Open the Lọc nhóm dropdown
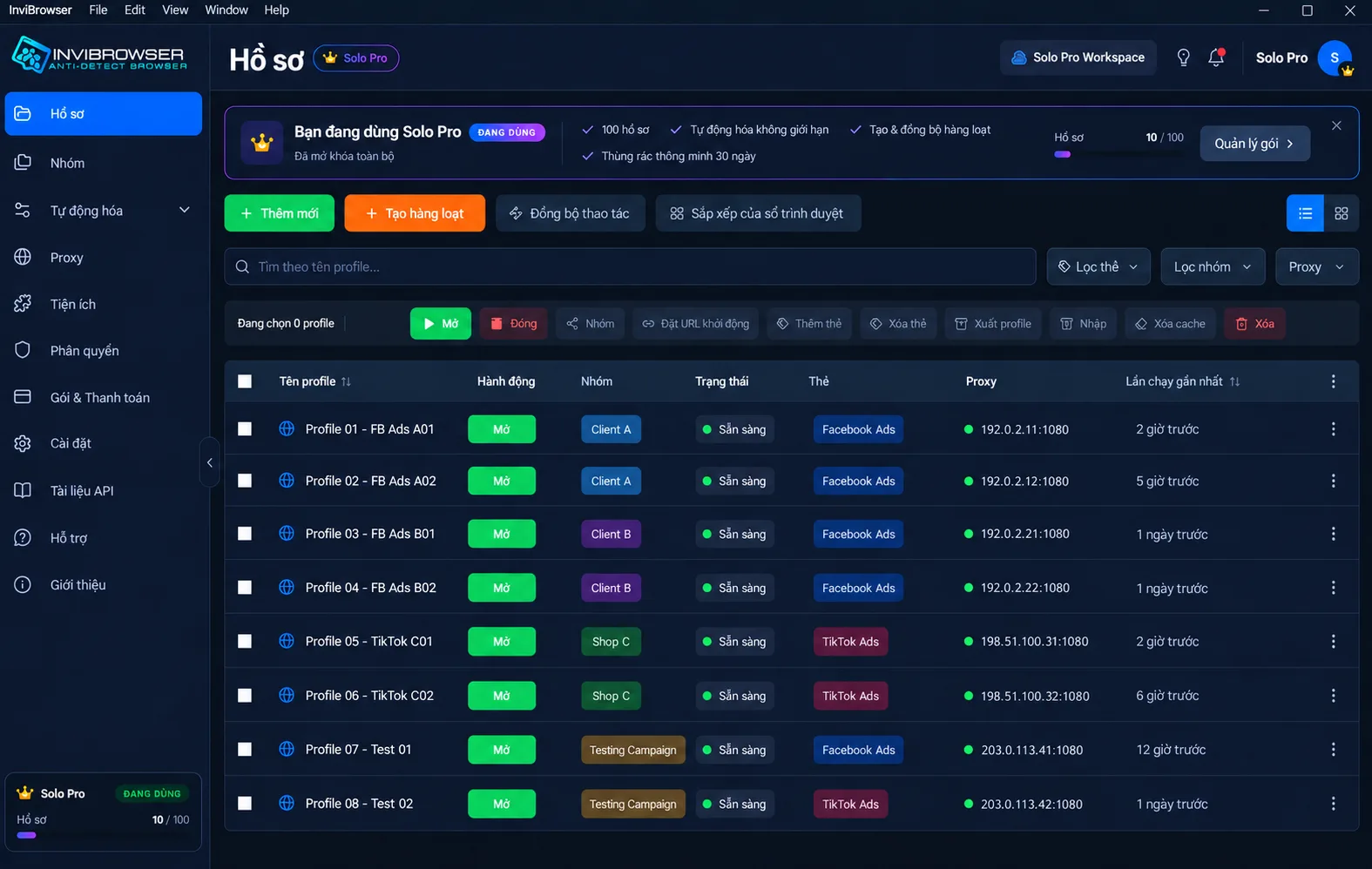The width and height of the screenshot is (1372, 869). coord(1213,266)
